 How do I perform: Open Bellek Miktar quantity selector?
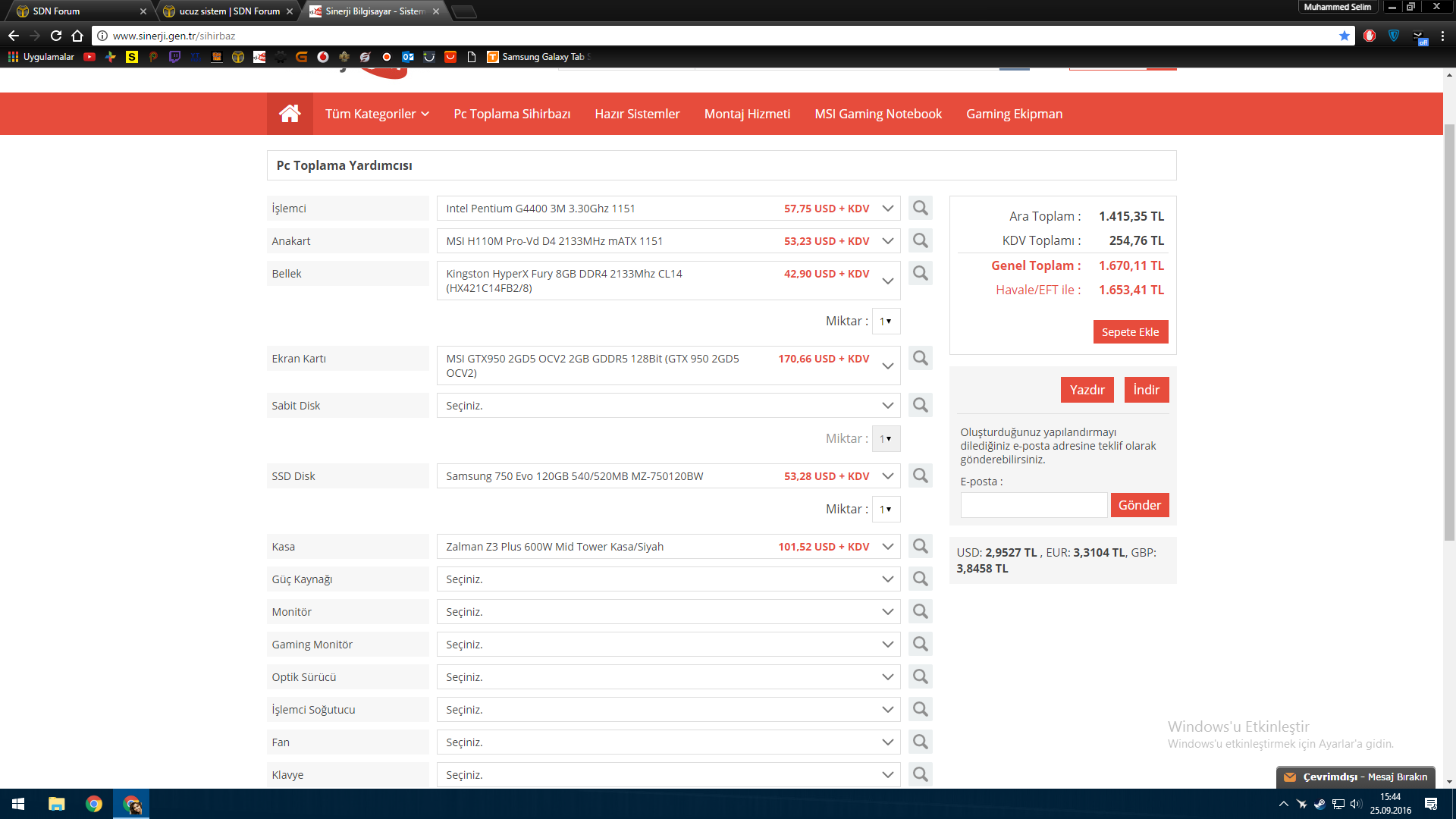pyautogui.click(x=886, y=322)
